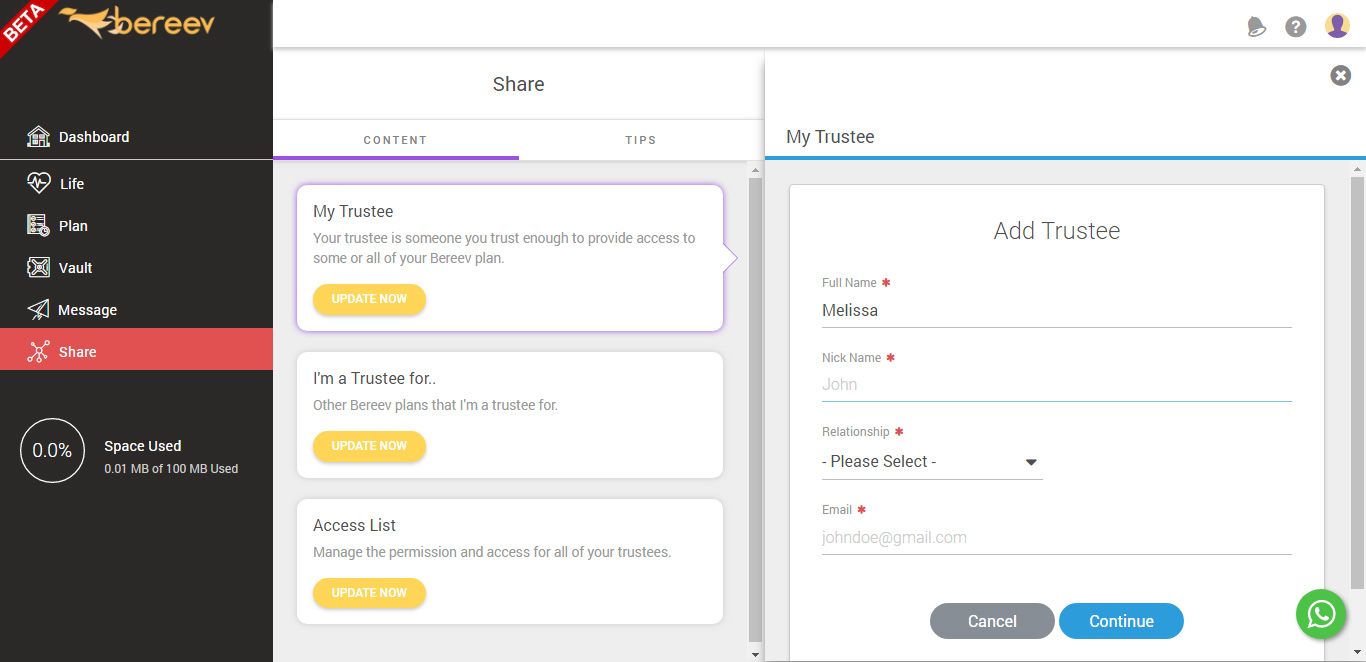Click the Email input field

tap(1057, 538)
